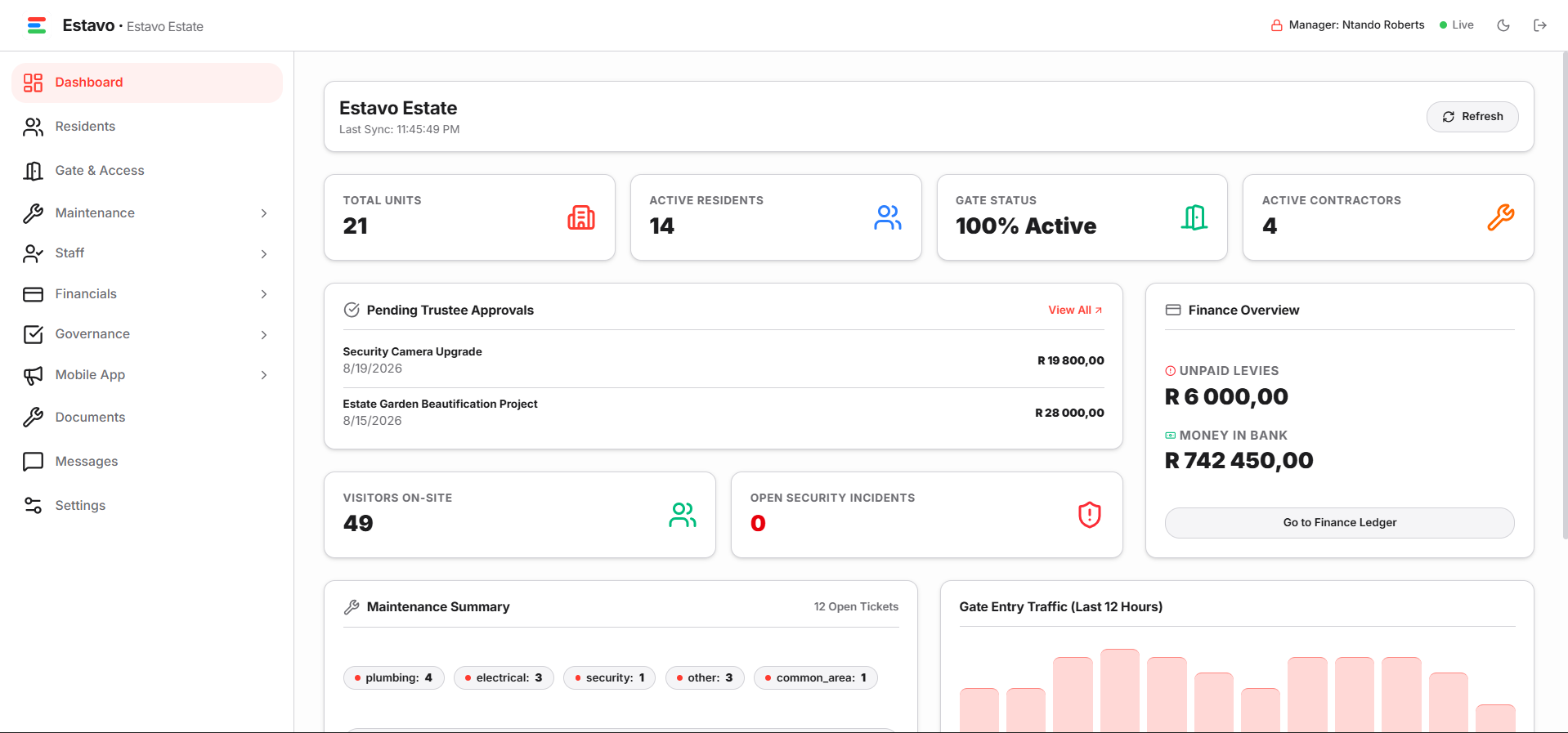Select the electrical: 3 tag
Viewport: 1568px width, 733px height.
tap(504, 678)
